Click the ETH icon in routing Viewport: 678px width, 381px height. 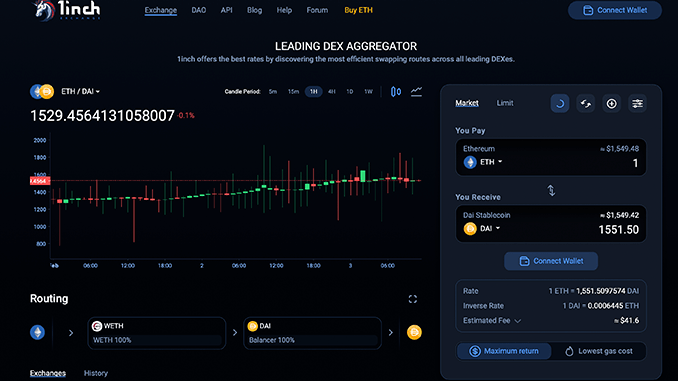37,332
